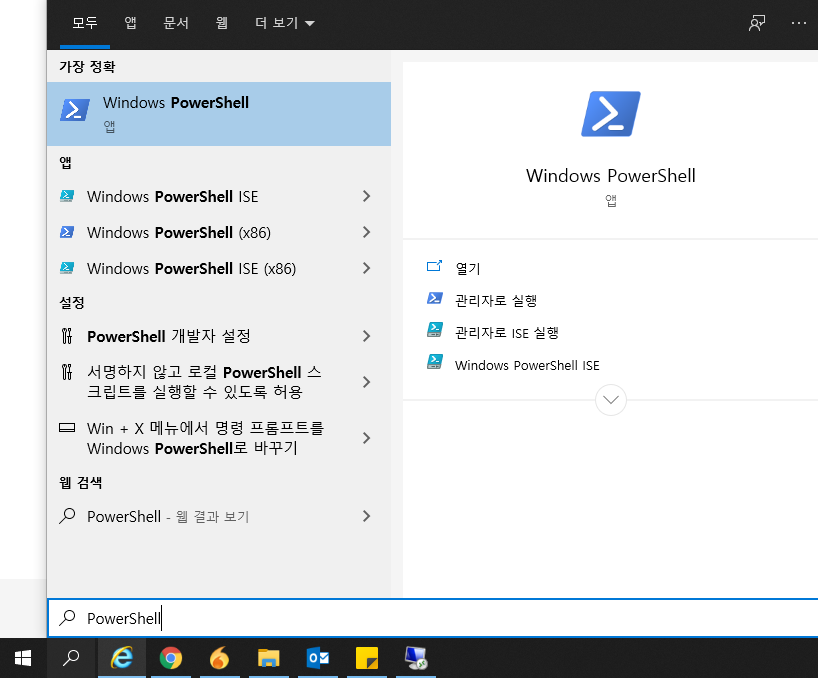The image size is (818, 678).
Task: Expand arrow for Windows PowerShell ISE (x86)
Action: [x=366, y=269]
